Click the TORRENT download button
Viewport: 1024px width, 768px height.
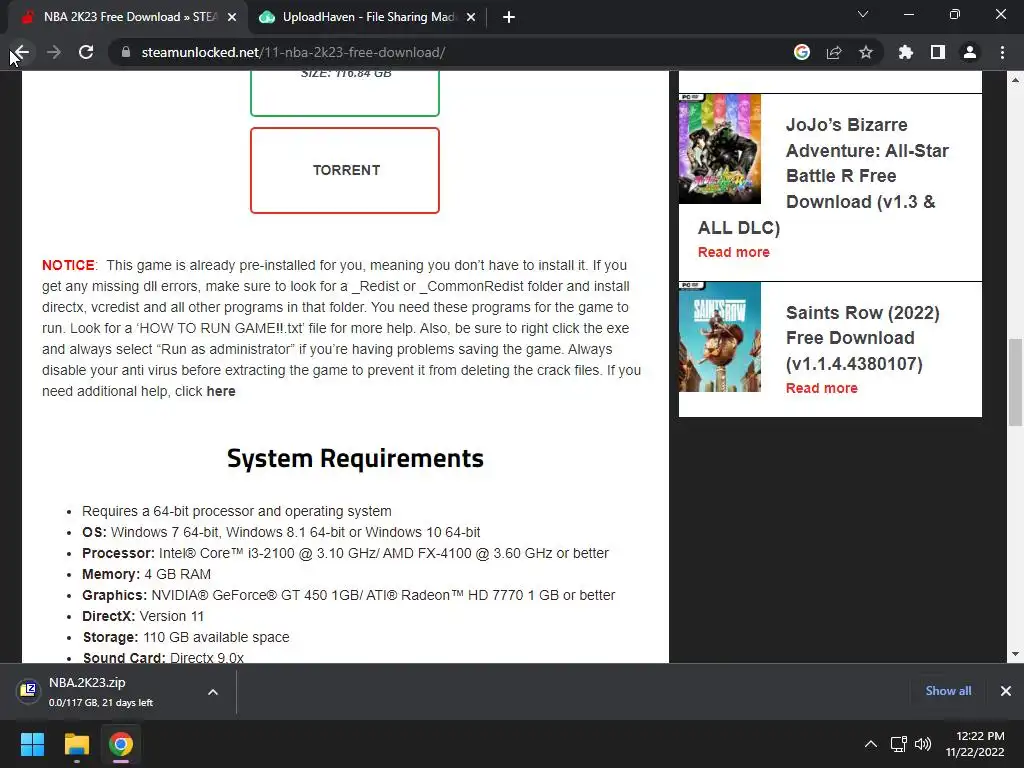[x=345, y=170]
